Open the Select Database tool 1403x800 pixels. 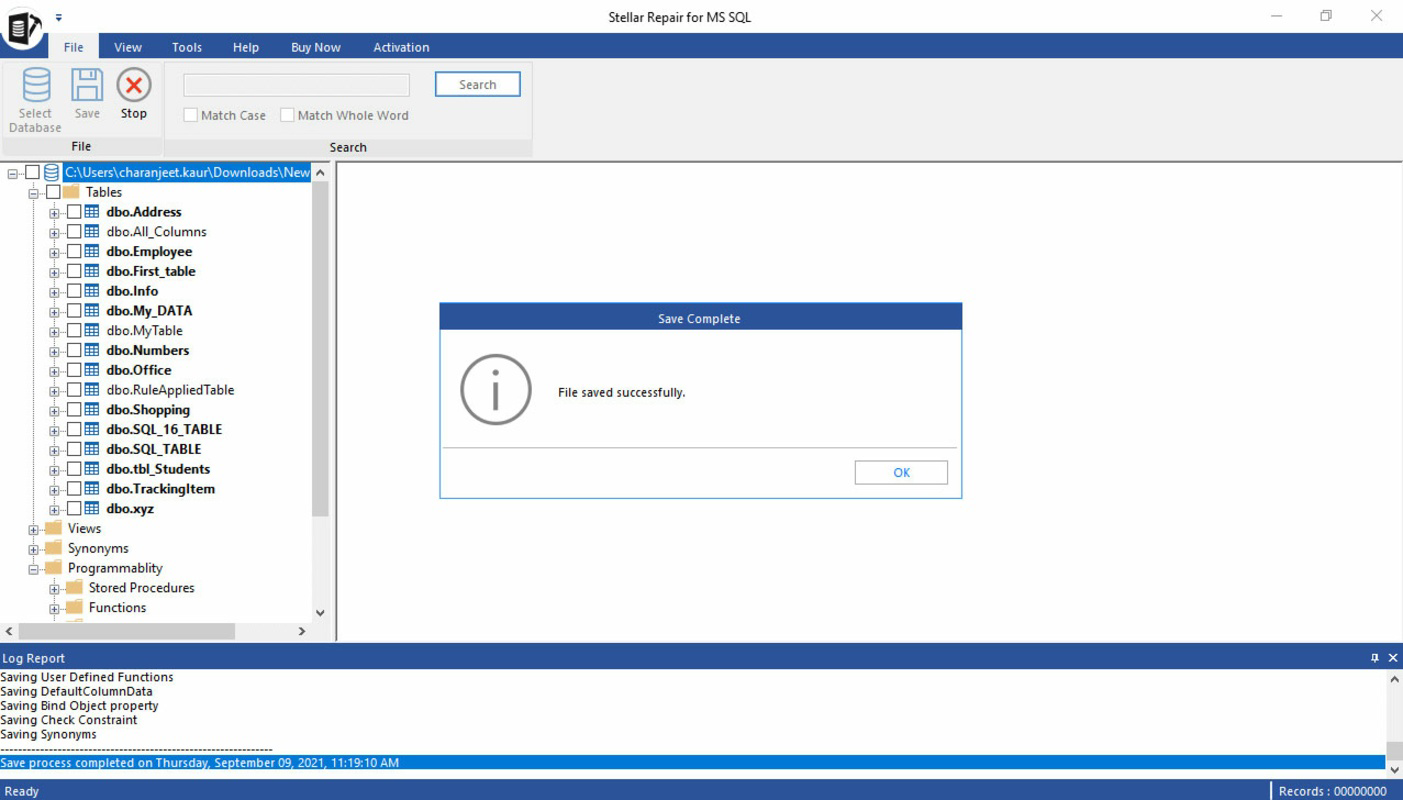coord(35,97)
